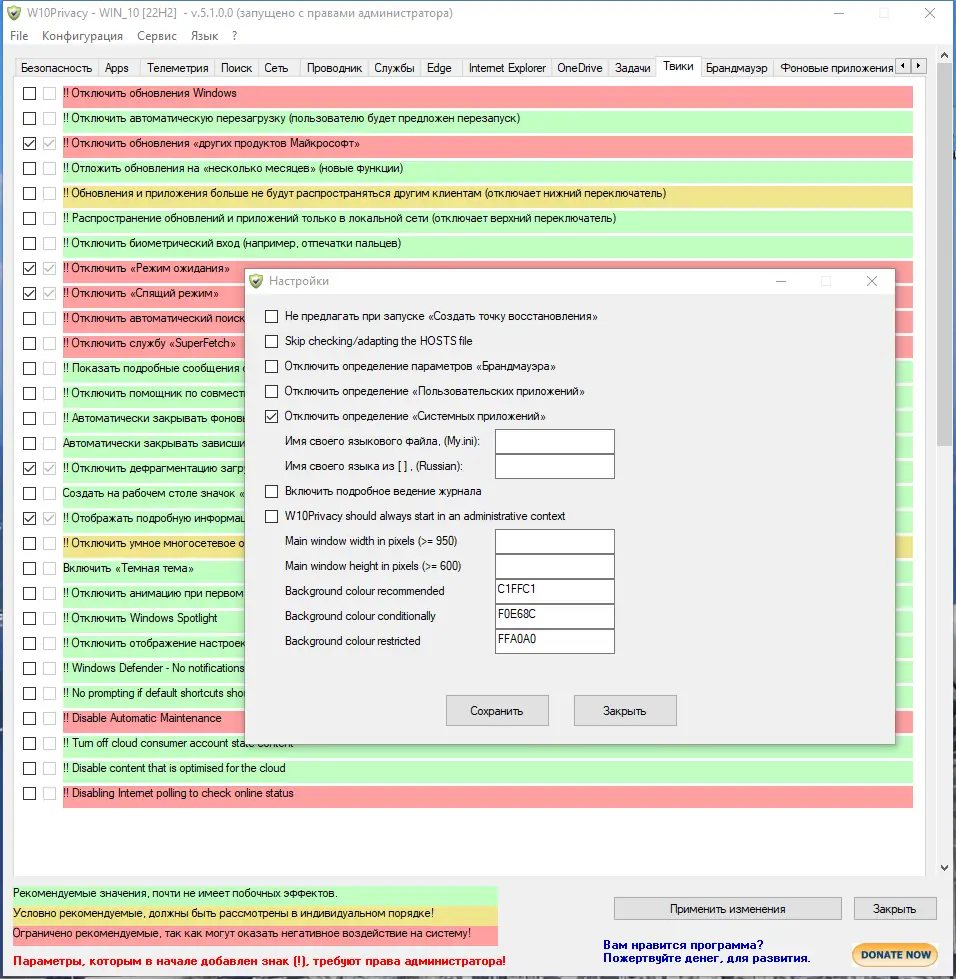The image size is (956, 979).
Task: Enable Включить подробное ведение журнала
Action: coord(272,491)
